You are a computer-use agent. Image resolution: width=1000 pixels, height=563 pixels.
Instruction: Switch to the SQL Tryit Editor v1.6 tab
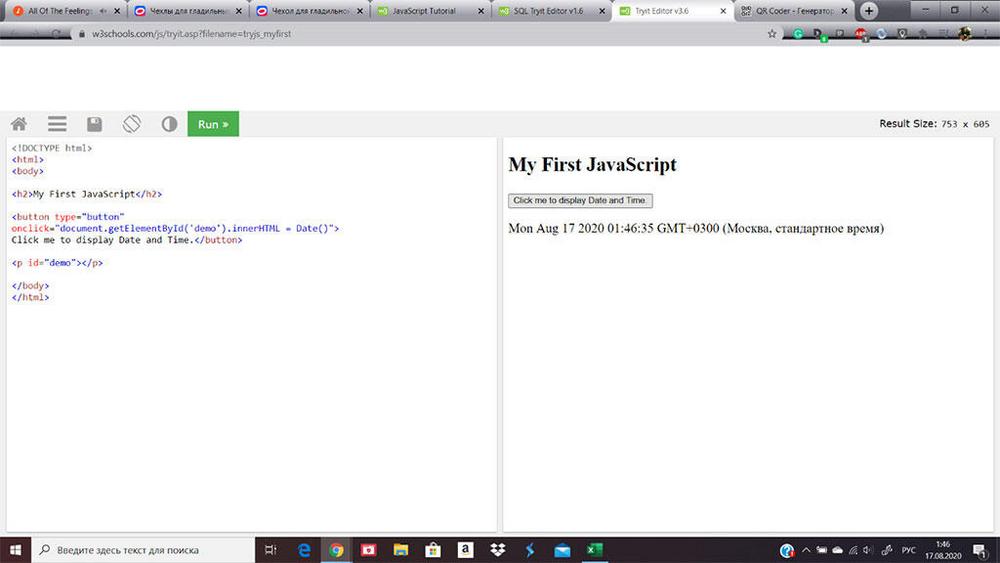pos(549,11)
